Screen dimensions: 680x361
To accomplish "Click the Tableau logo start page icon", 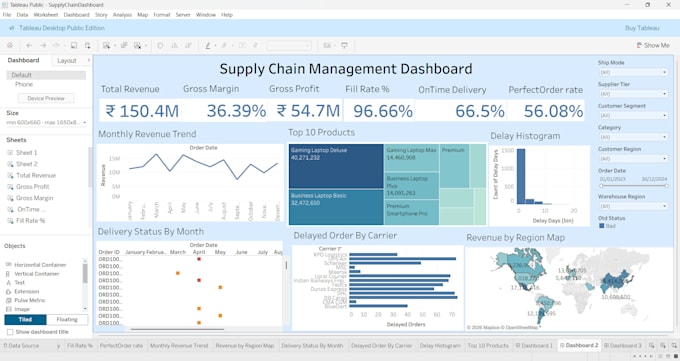I will click(x=10, y=45).
